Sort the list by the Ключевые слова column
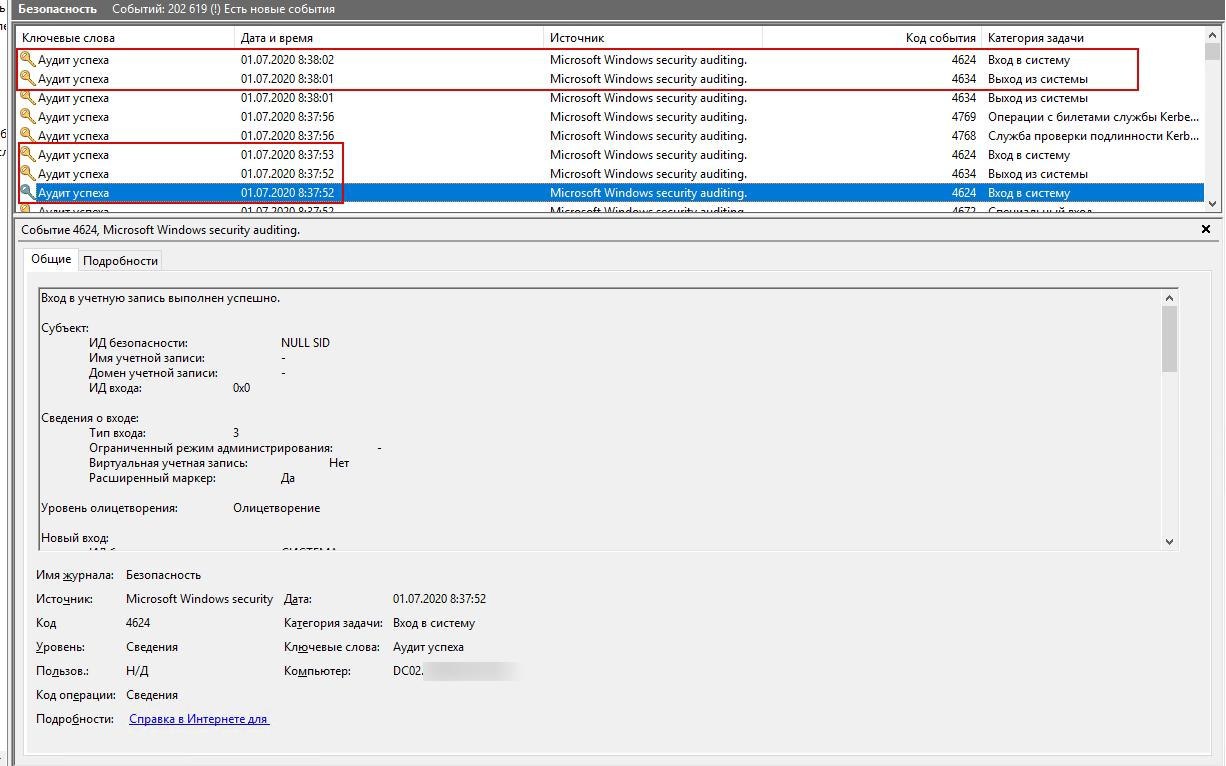Image resolution: width=1226 pixels, height=766 pixels. pyautogui.click(x=126, y=38)
